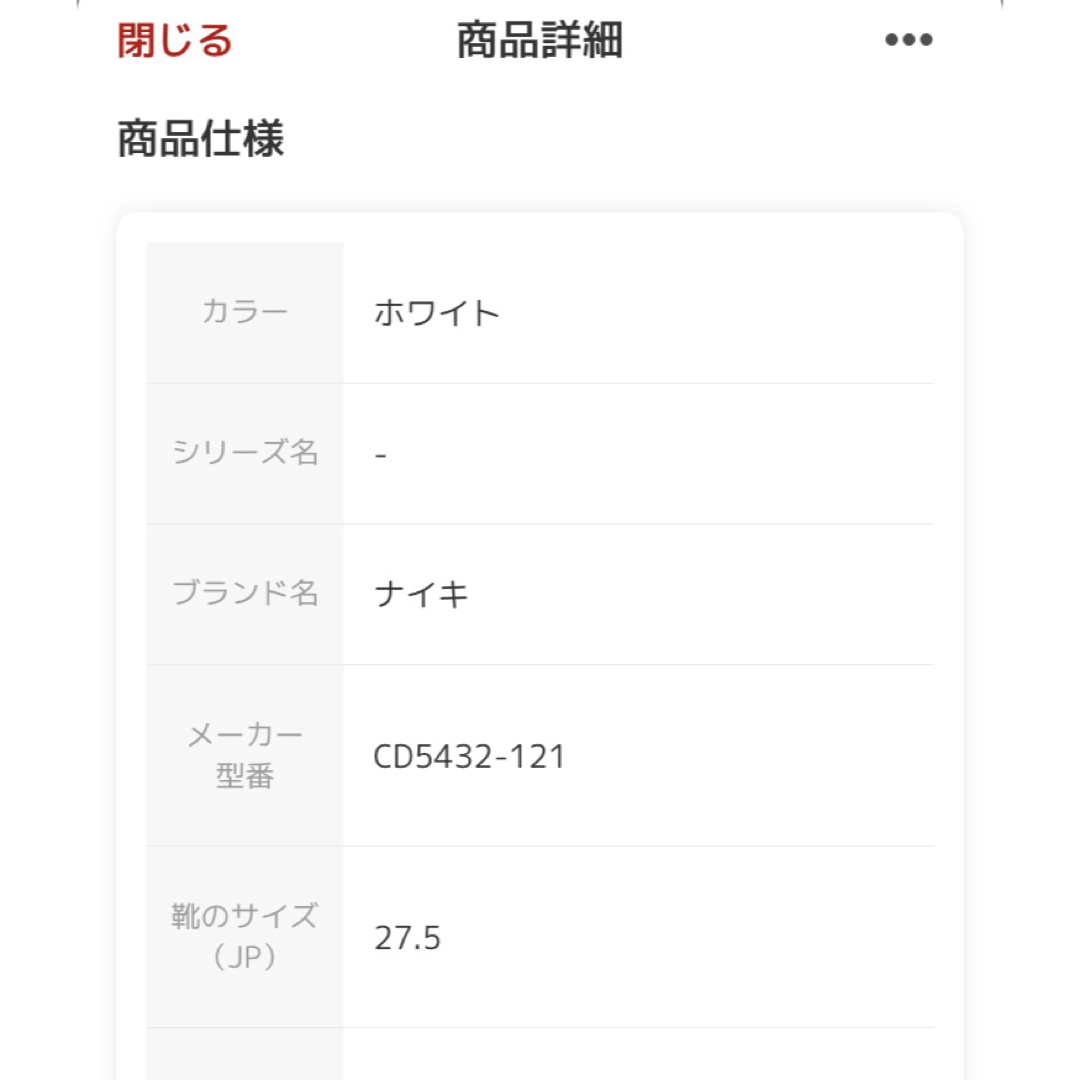Viewport: 1080px width, 1080px height.
Task: Click the ホワイト color value
Action: (437, 313)
